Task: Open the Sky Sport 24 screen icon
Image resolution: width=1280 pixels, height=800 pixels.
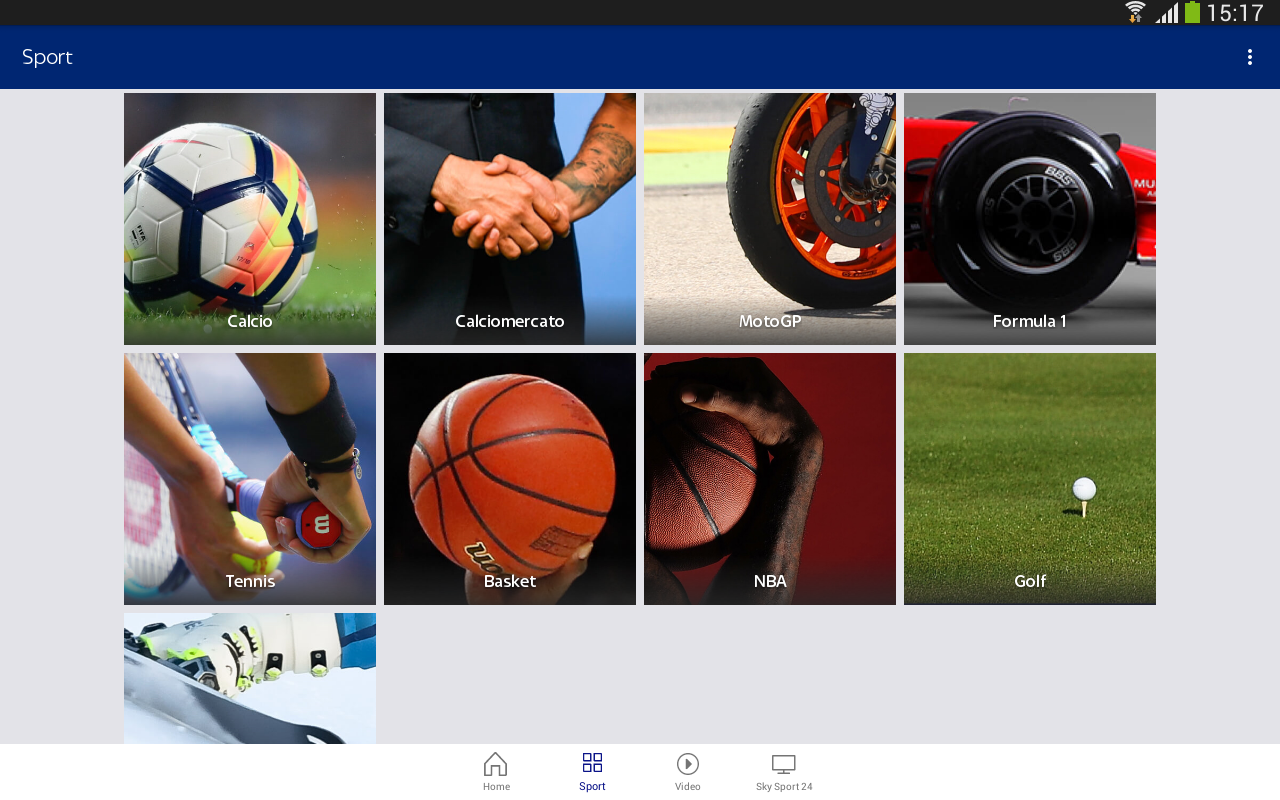Action: [784, 764]
